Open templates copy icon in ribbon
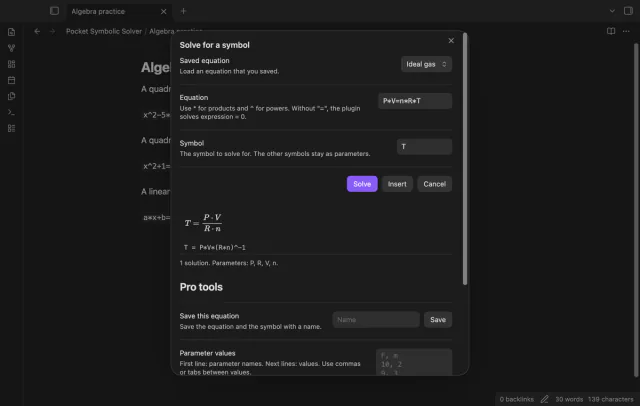This screenshot has width=640, height=406. pyautogui.click(x=11, y=96)
